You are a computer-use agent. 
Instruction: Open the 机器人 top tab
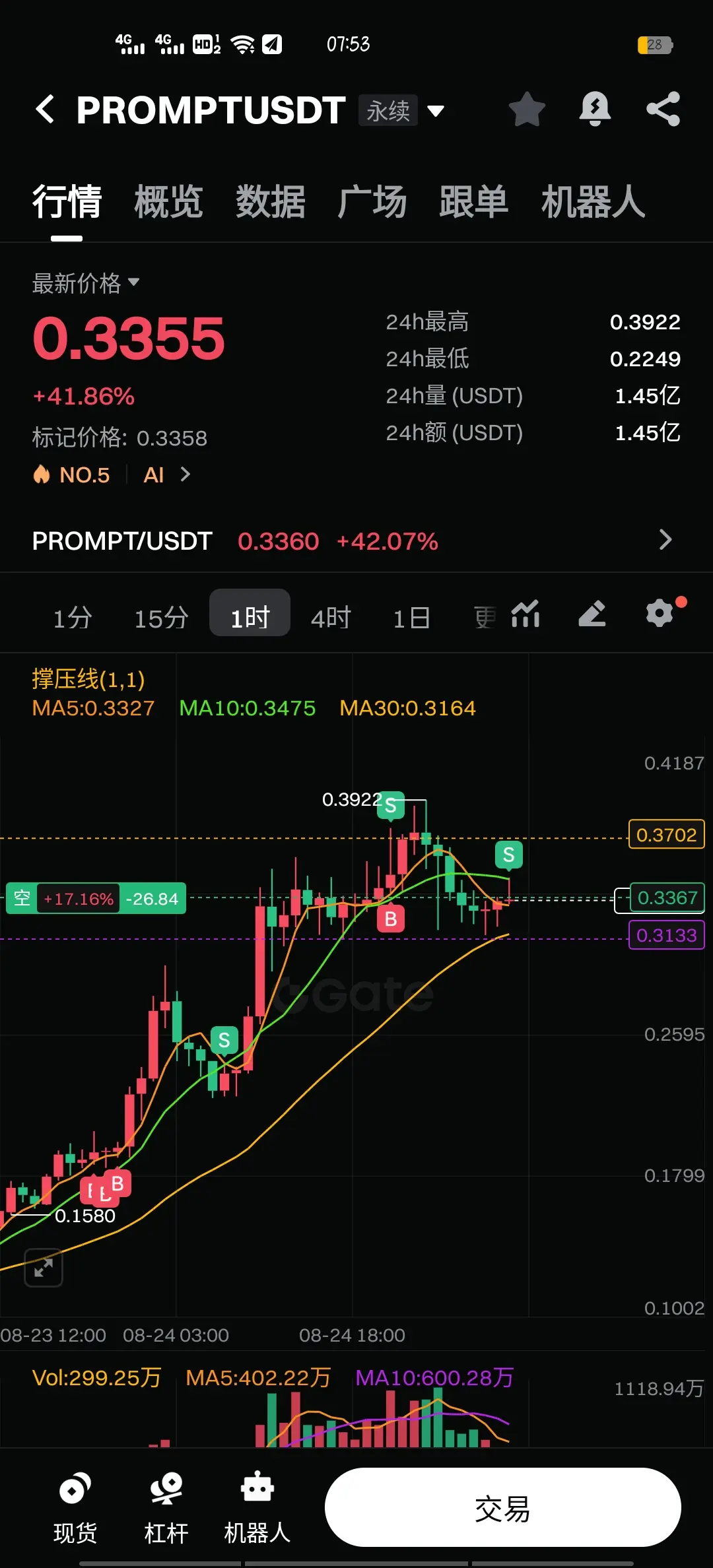(593, 201)
